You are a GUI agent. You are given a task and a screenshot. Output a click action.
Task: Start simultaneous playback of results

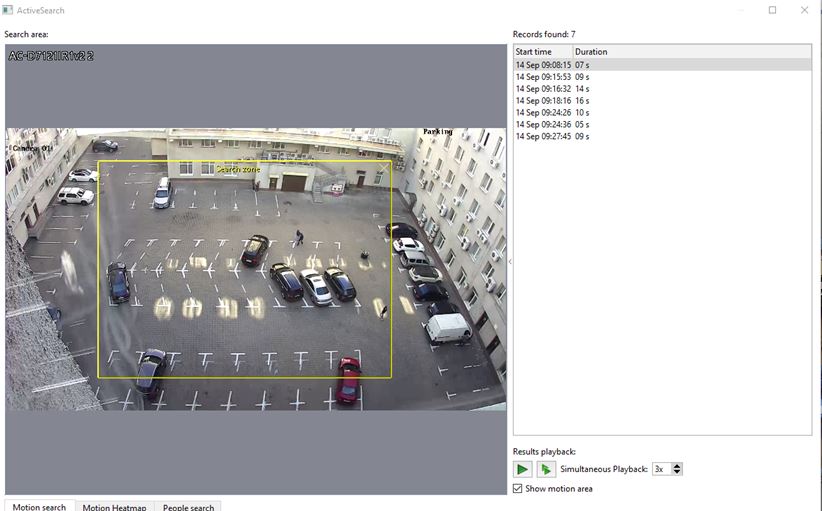(x=545, y=469)
